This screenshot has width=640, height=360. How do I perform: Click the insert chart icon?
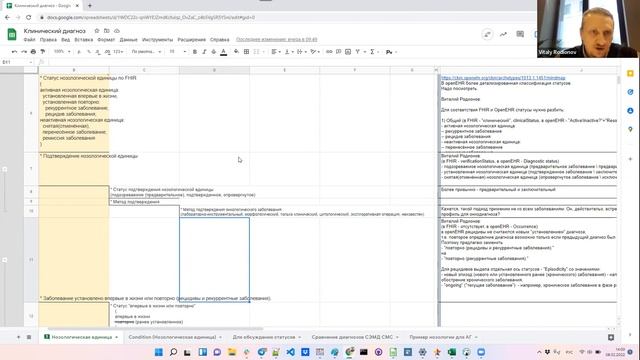[x=348, y=52]
